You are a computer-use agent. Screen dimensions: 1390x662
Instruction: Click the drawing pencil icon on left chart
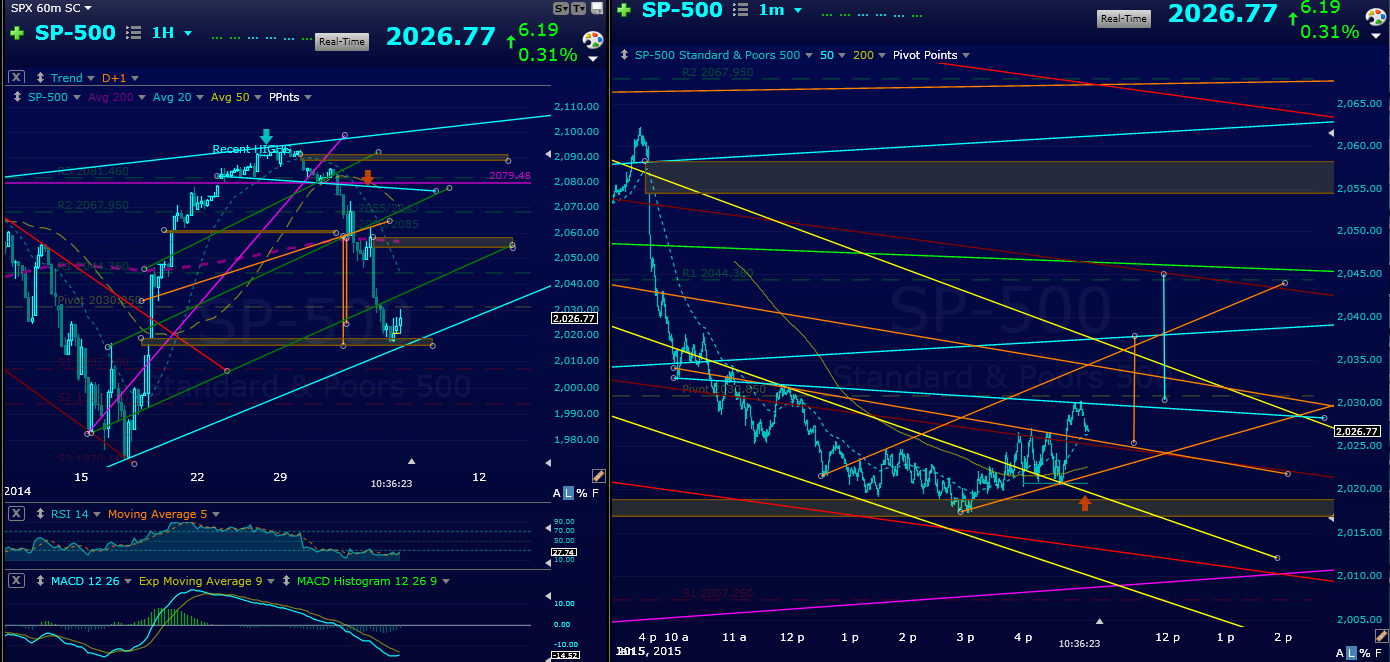pos(598,476)
